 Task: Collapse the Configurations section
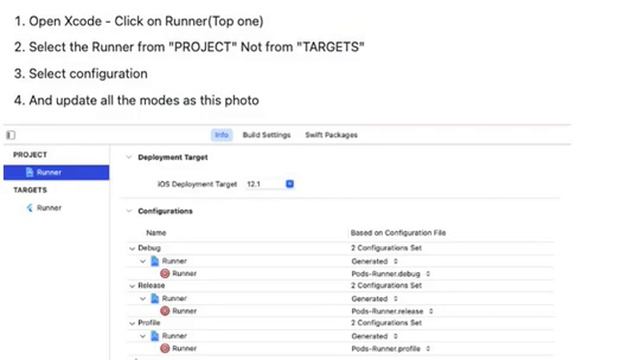tap(129, 211)
